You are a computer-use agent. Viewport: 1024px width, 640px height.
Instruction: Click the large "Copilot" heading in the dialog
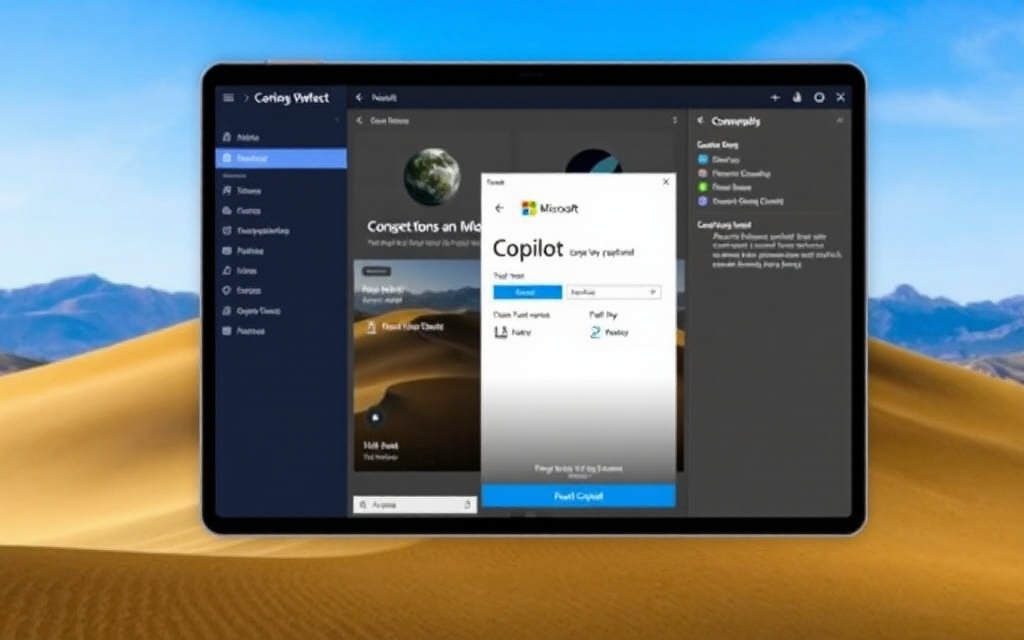click(x=528, y=249)
